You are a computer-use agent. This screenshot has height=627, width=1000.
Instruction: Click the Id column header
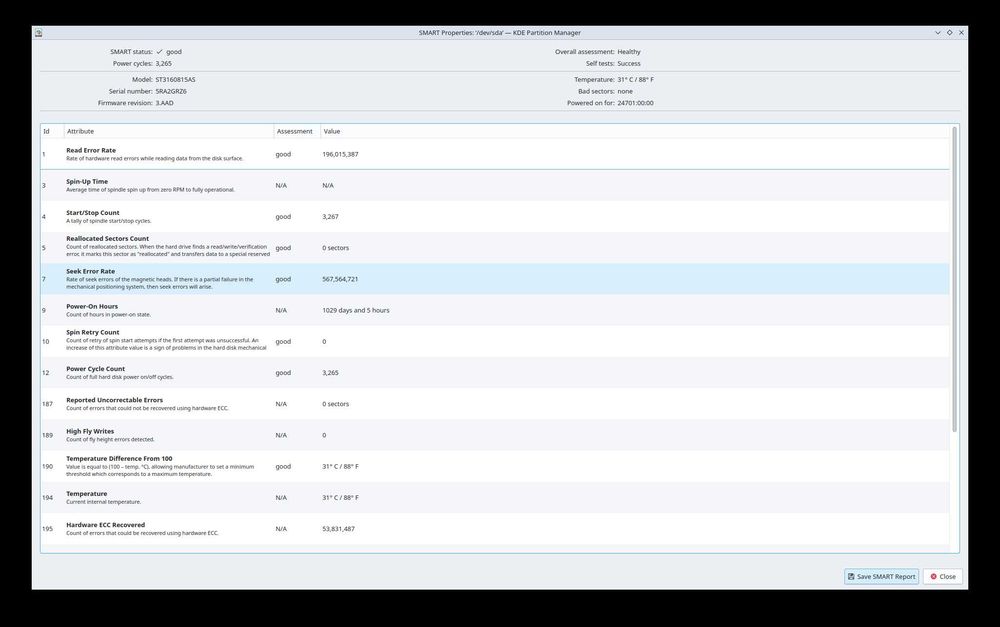[52, 131]
